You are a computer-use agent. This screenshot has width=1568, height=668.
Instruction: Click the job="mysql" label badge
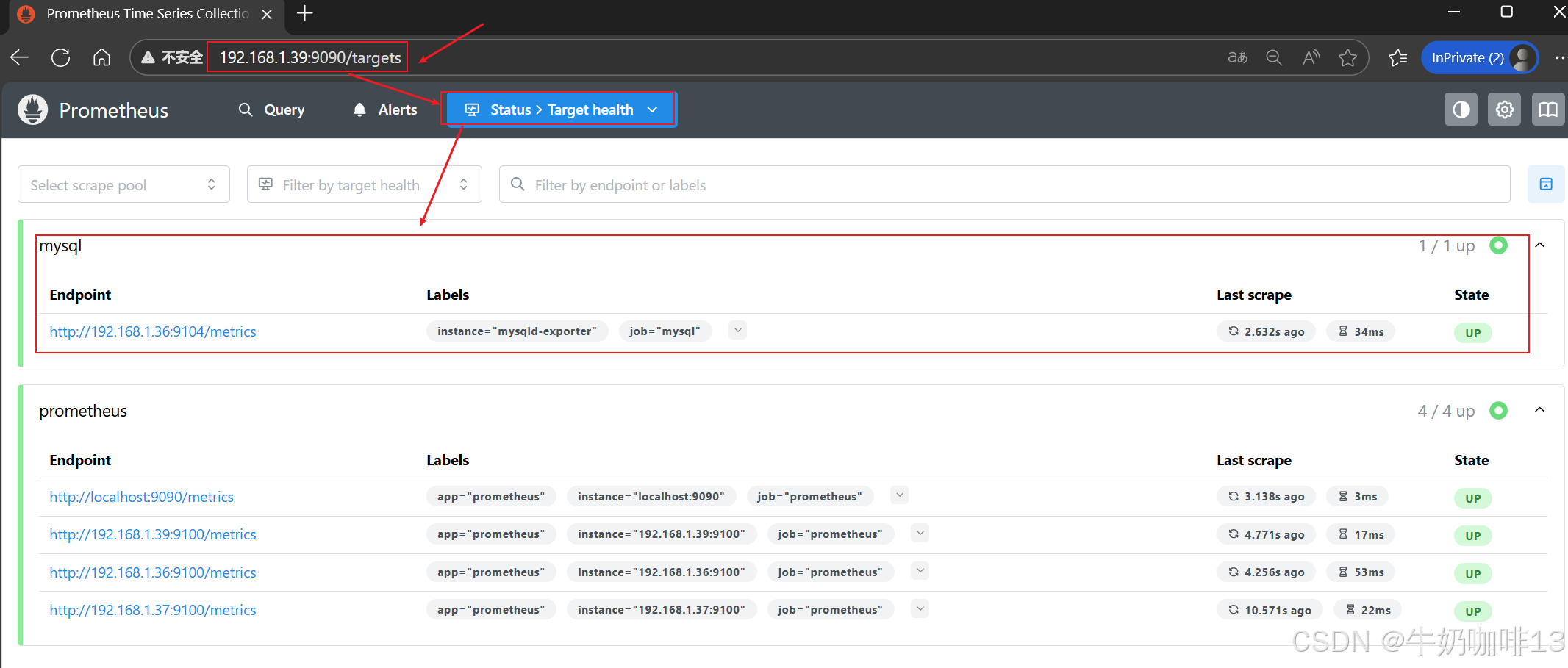coord(665,331)
